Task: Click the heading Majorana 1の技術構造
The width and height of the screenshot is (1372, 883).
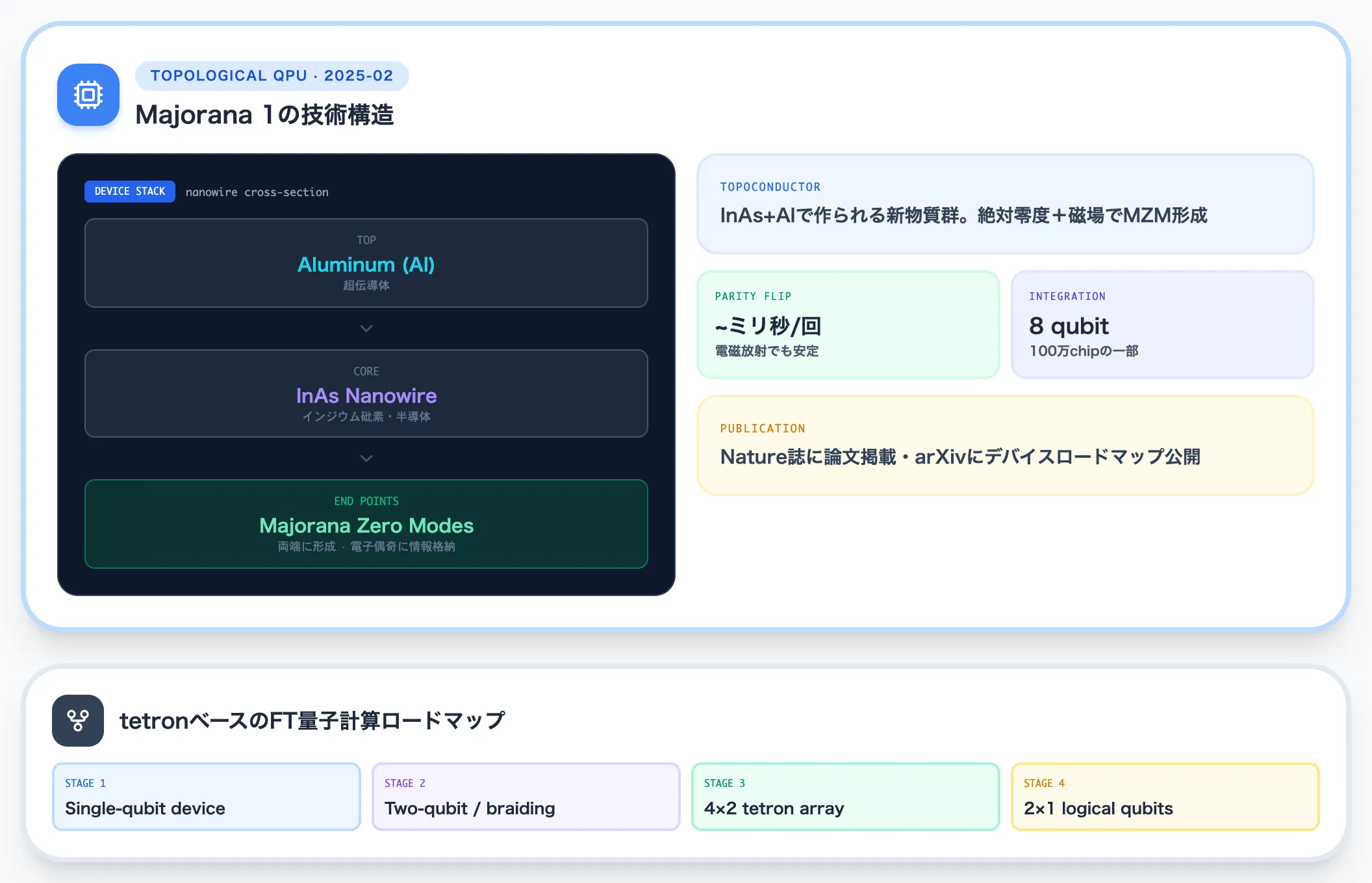Action: tap(264, 115)
